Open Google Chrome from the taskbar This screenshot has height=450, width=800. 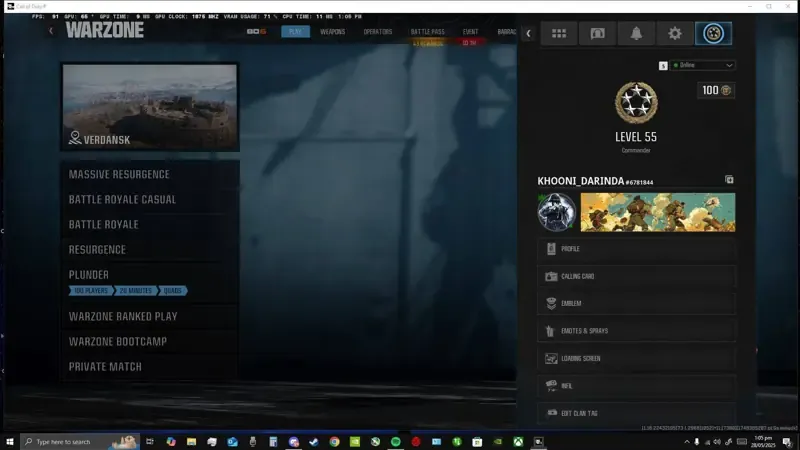[334, 442]
